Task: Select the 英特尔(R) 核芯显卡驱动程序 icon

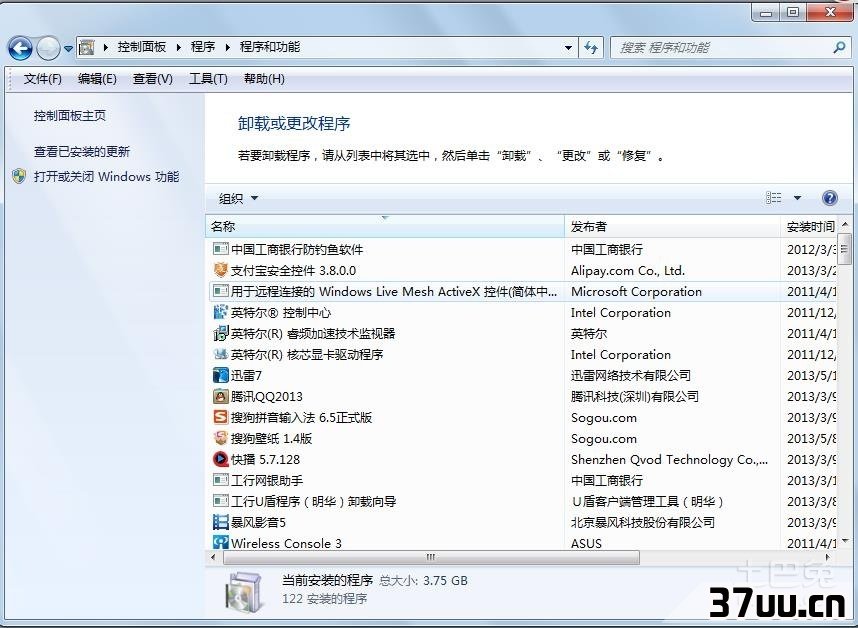Action: point(221,354)
